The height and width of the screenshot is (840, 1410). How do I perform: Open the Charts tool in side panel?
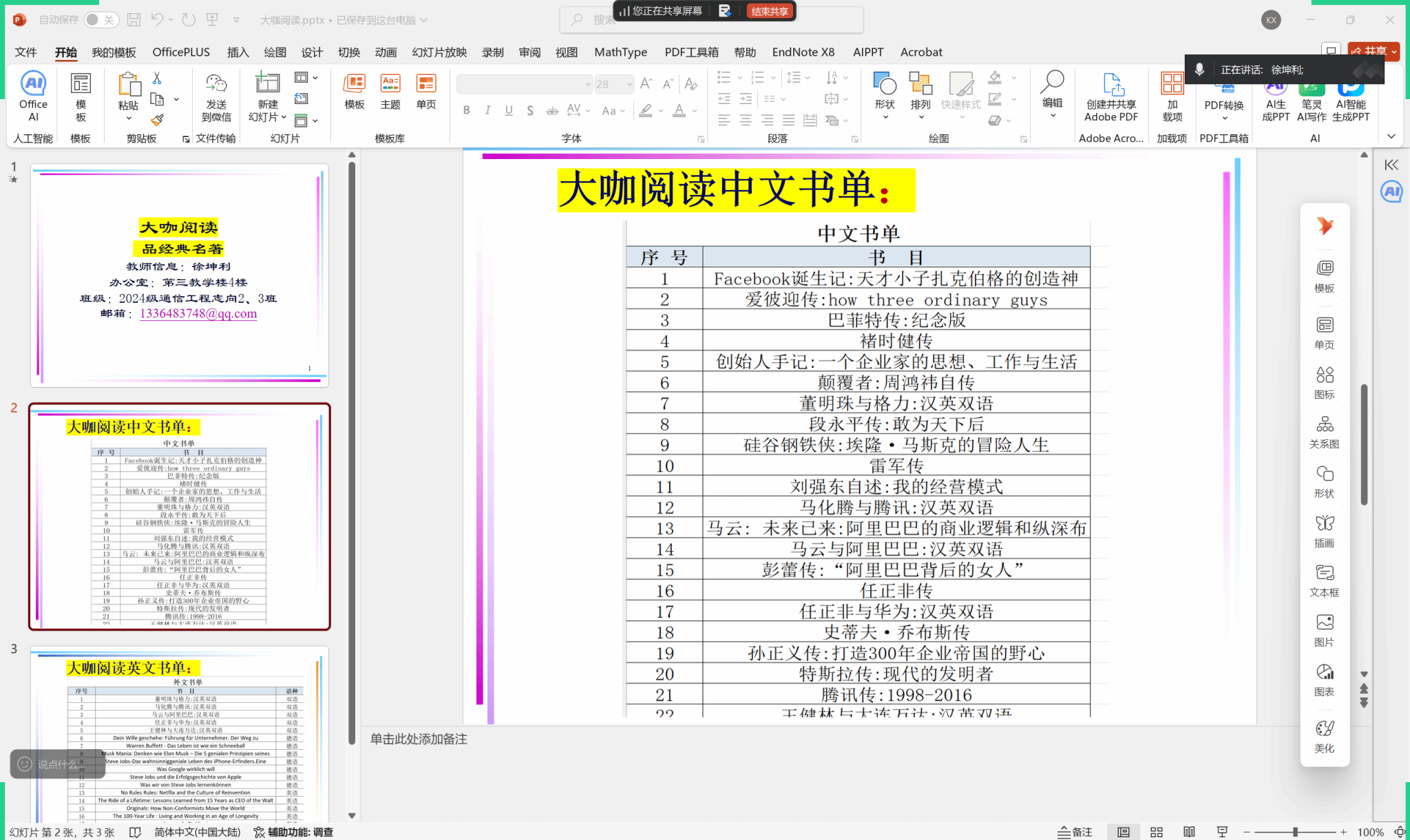(x=1324, y=680)
